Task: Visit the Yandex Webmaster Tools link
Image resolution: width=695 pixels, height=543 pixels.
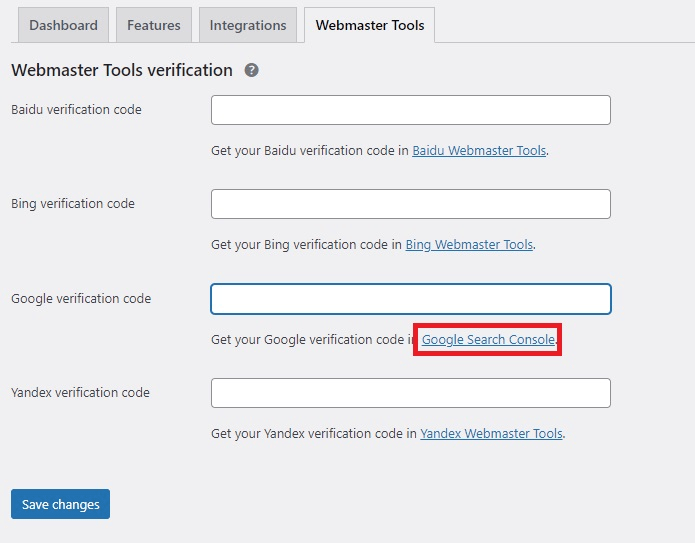Action: tap(491, 434)
